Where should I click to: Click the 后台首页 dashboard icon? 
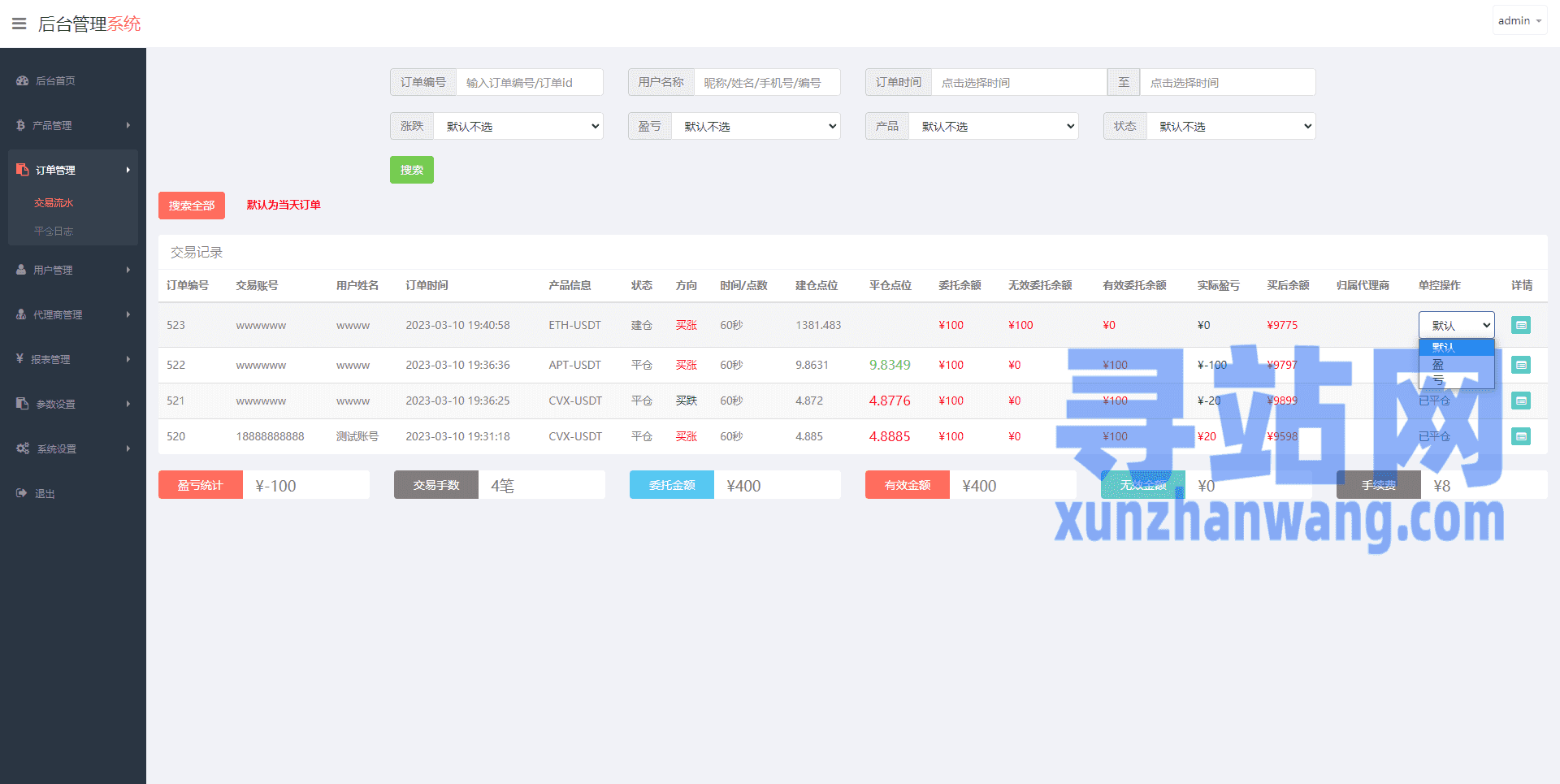coord(22,80)
